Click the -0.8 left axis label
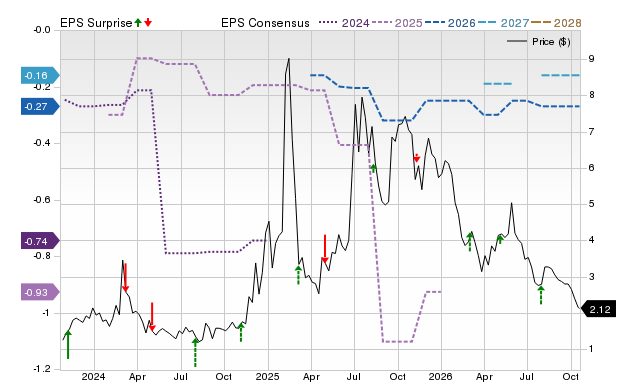640x382 pixels. [42, 256]
